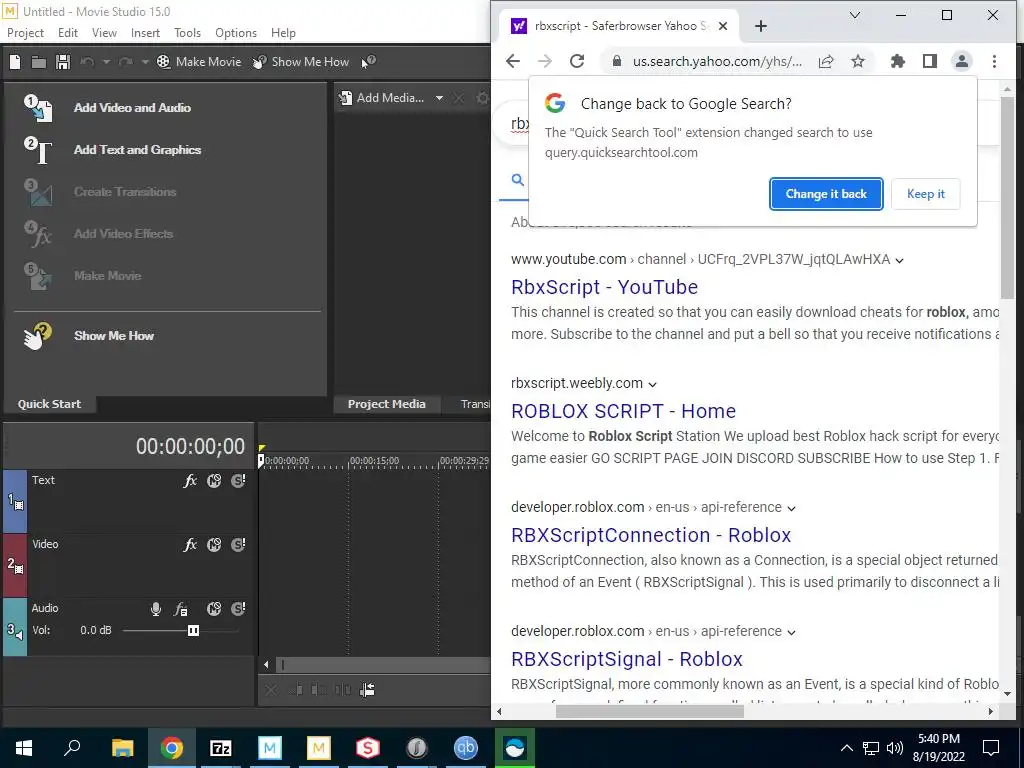Open a new browser tab with plus

[x=761, y=26]
